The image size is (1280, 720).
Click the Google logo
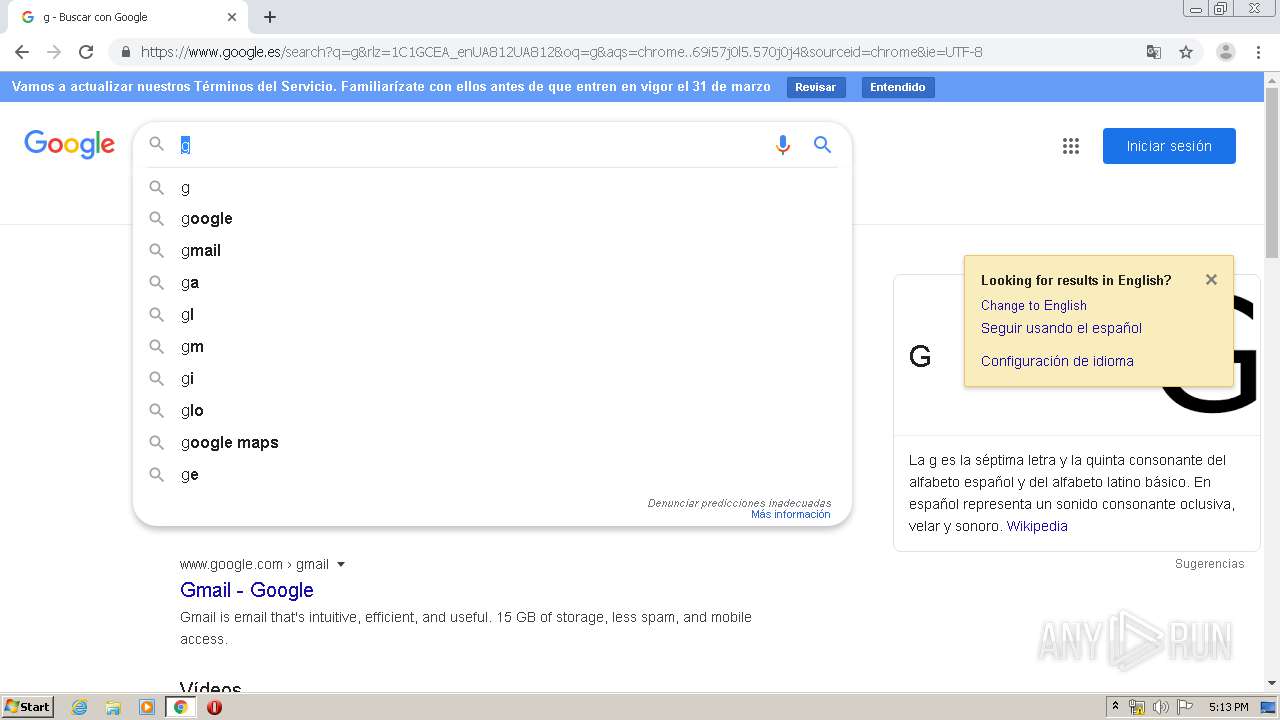point(69,145)
